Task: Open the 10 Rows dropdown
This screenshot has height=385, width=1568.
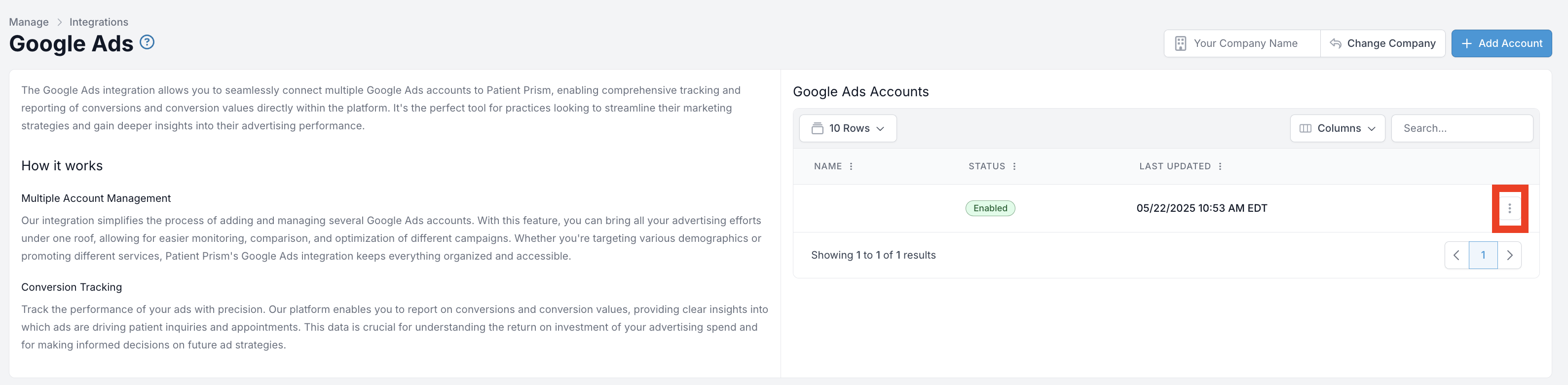Action: [x=847, y=128]
